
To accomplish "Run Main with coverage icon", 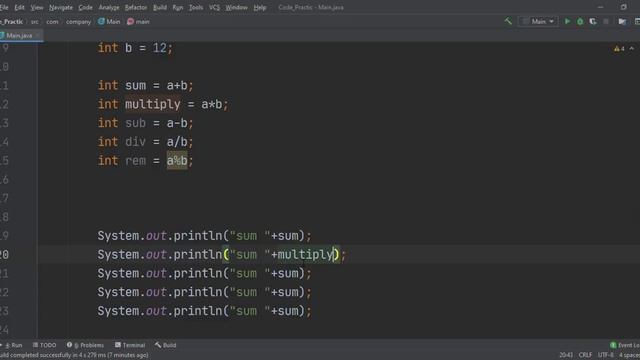I will point(593,22).
